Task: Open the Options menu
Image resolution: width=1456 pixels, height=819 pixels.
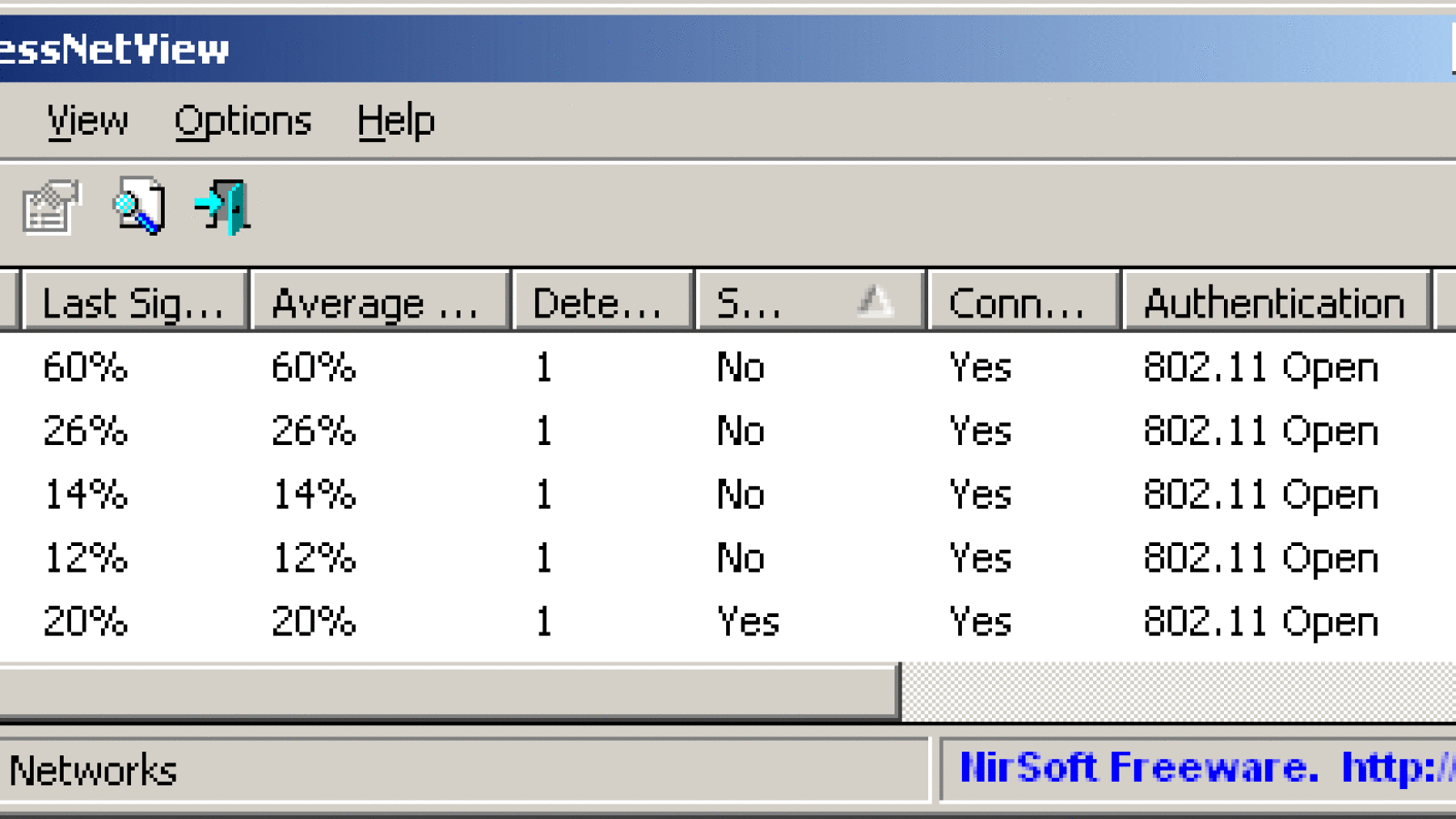Action: point(243,121)
